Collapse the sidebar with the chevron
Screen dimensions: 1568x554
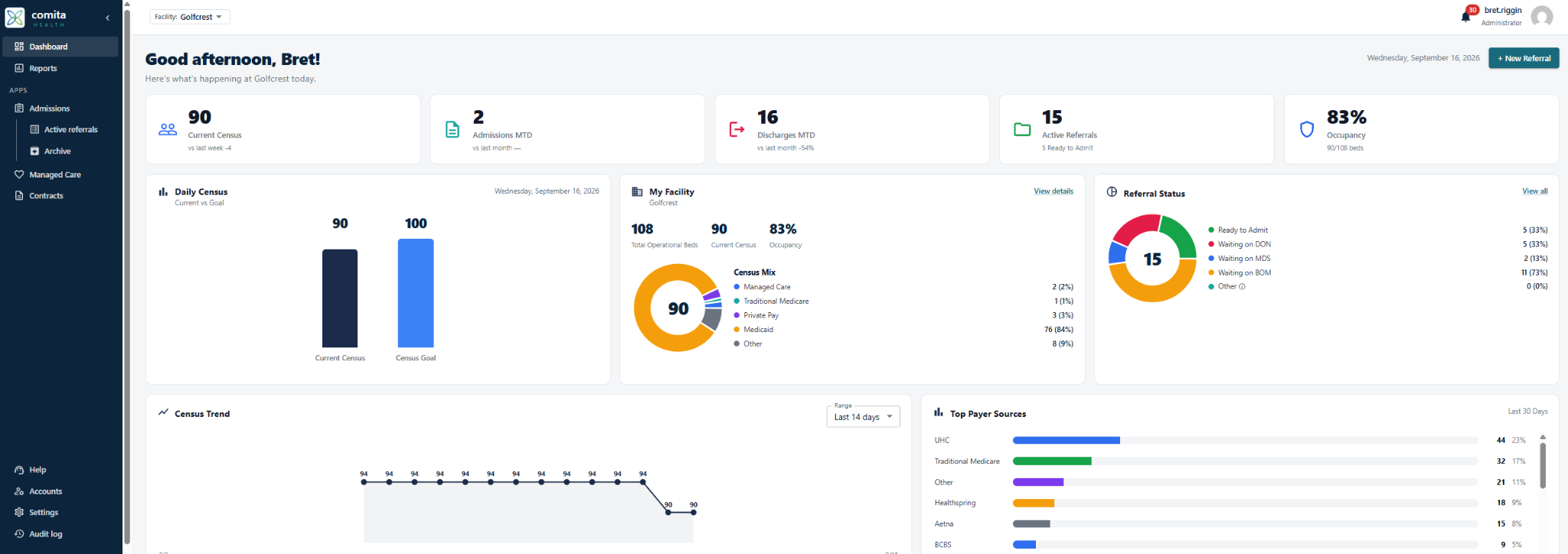point(107,18)
